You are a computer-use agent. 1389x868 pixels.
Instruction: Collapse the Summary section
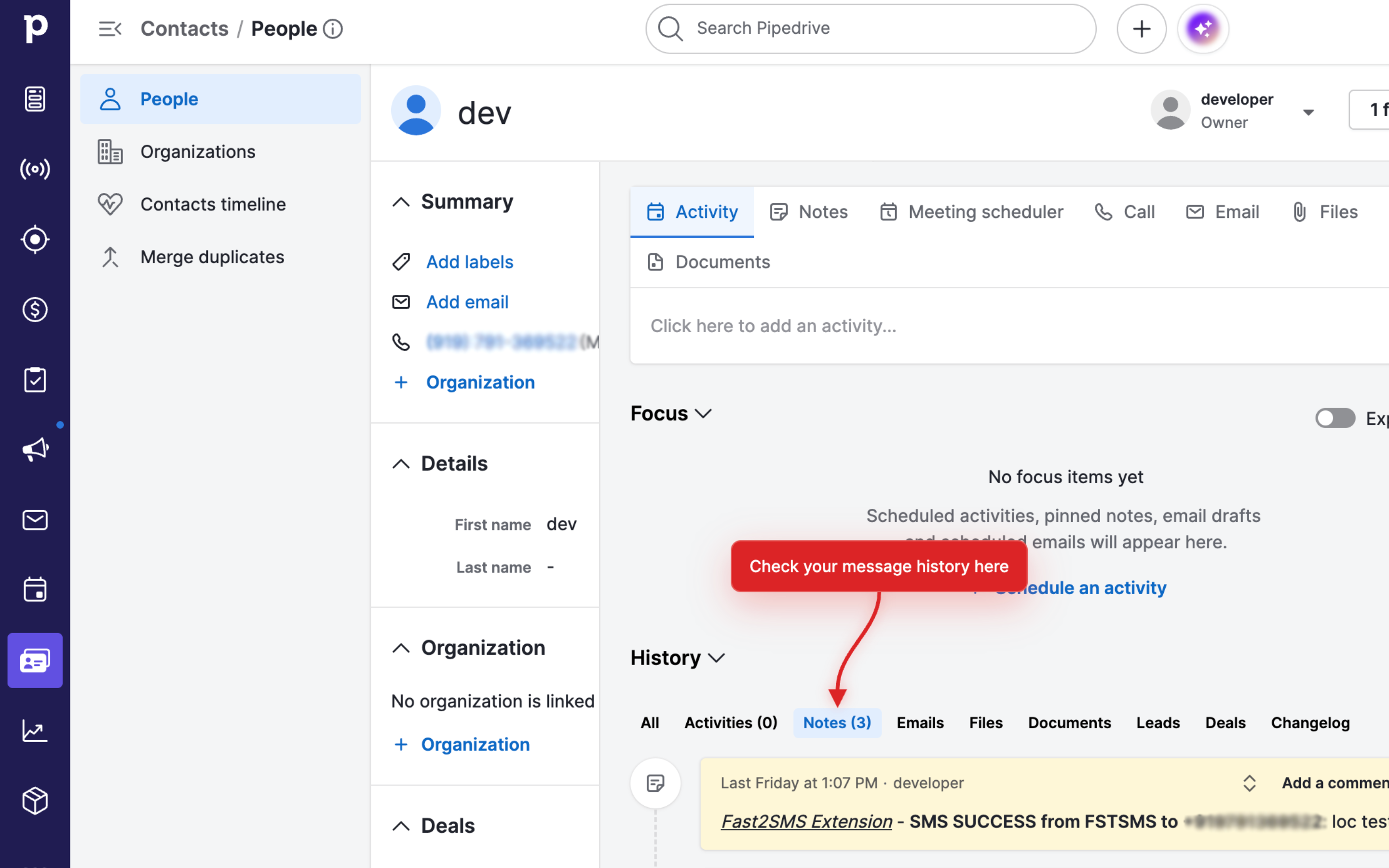pos(401,202)
